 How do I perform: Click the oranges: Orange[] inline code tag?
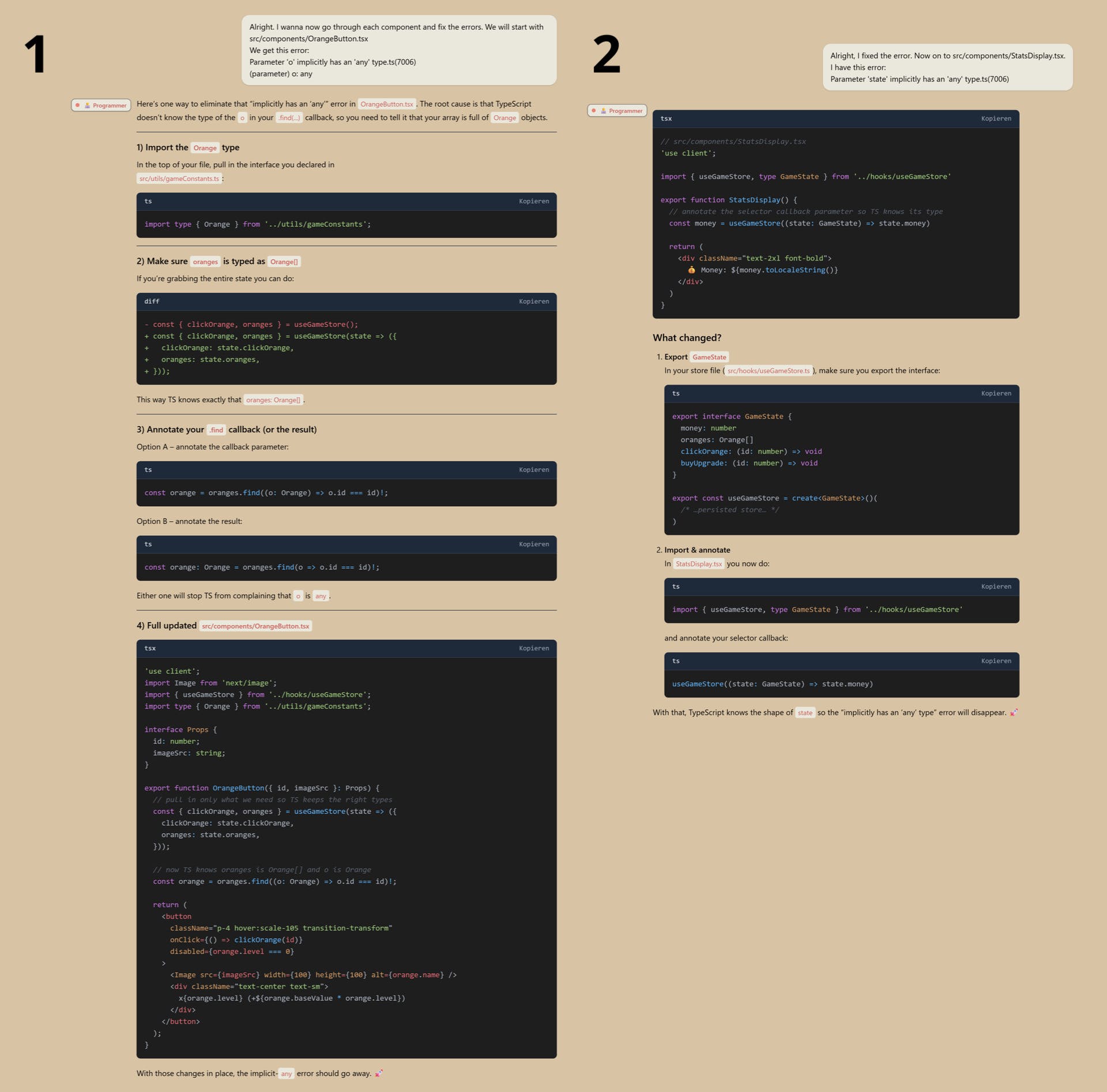point(273,400)
